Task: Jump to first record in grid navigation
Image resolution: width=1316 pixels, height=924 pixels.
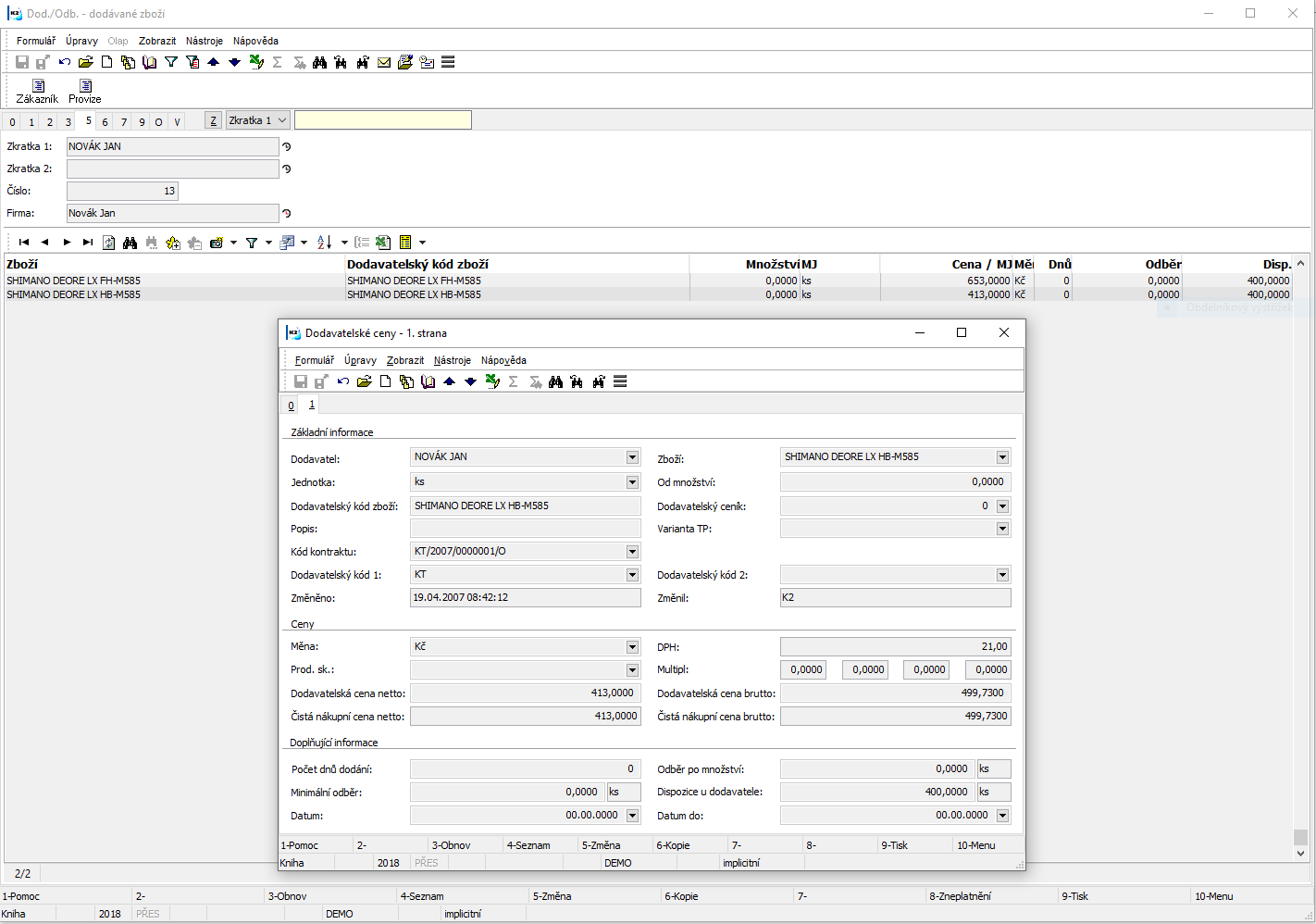Action: (x=24, y=243)
